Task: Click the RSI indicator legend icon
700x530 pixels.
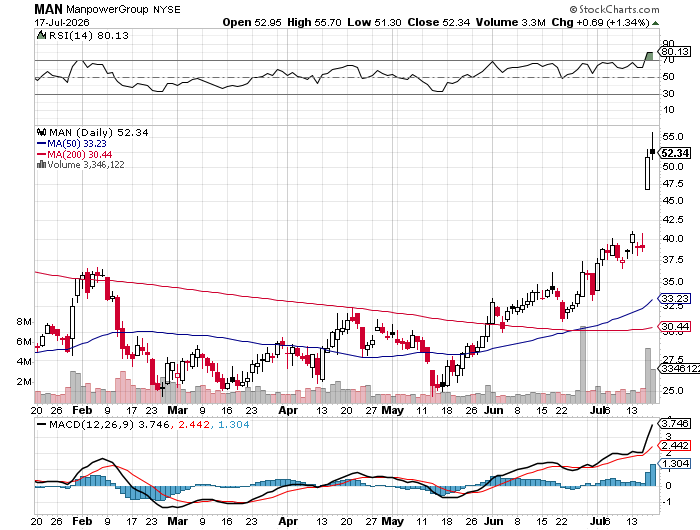Action: (41, 35)
